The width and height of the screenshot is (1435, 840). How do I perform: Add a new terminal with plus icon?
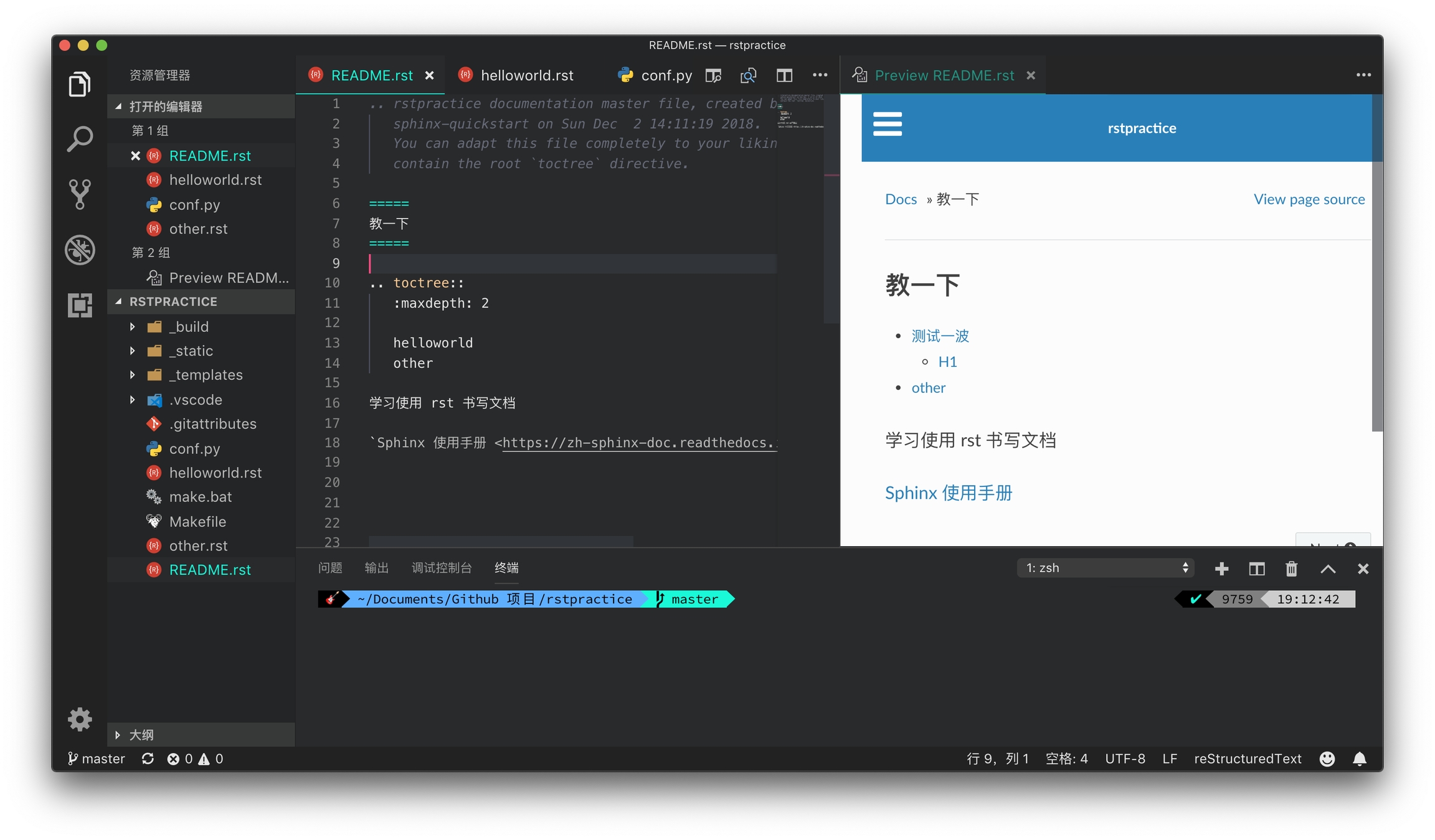(x=1221, y=569)
